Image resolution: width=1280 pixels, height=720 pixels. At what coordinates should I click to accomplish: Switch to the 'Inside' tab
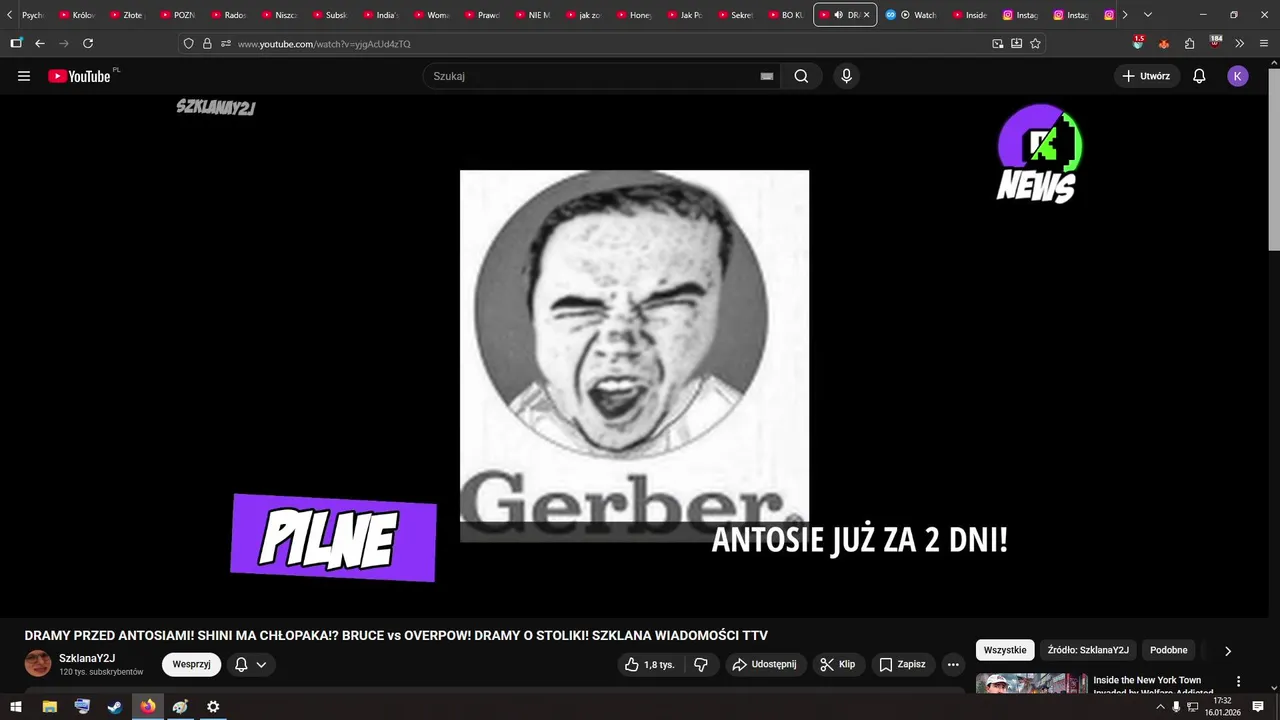pos(970,15)
